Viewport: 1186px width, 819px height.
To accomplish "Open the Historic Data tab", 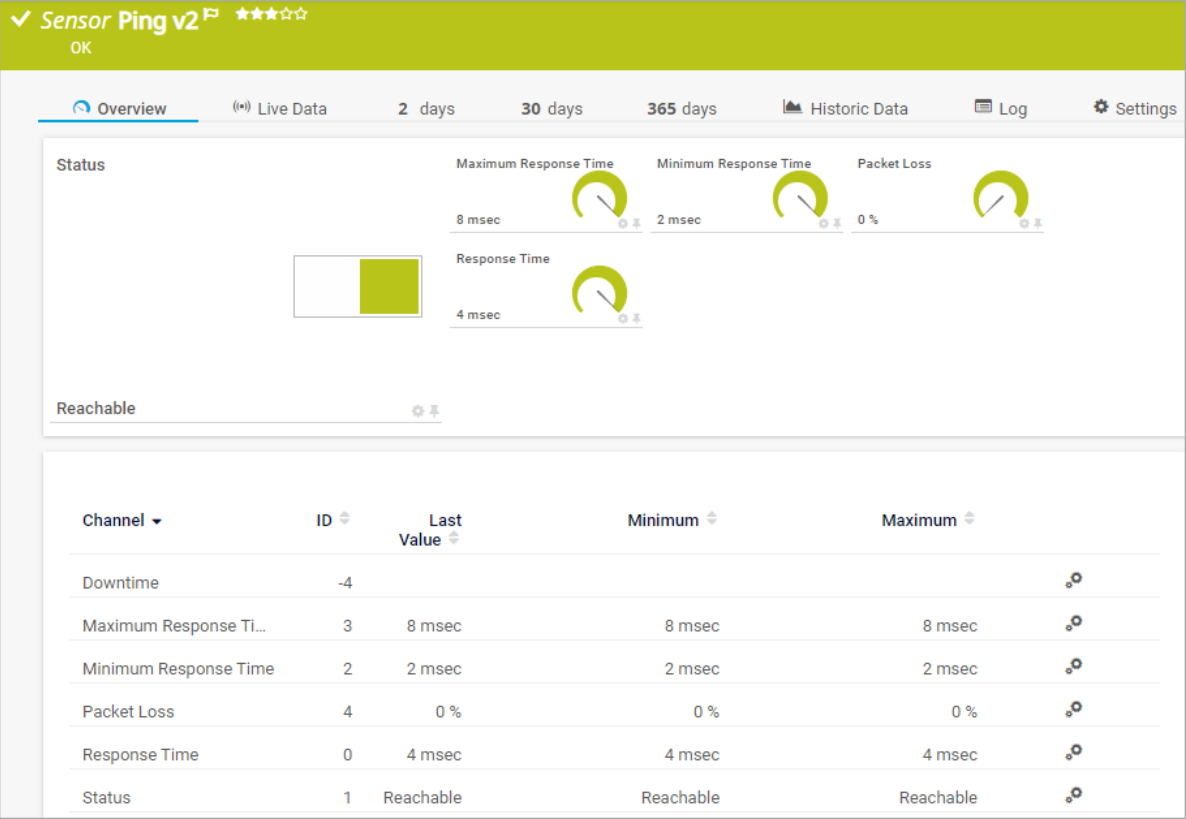I will click(845, 109).
